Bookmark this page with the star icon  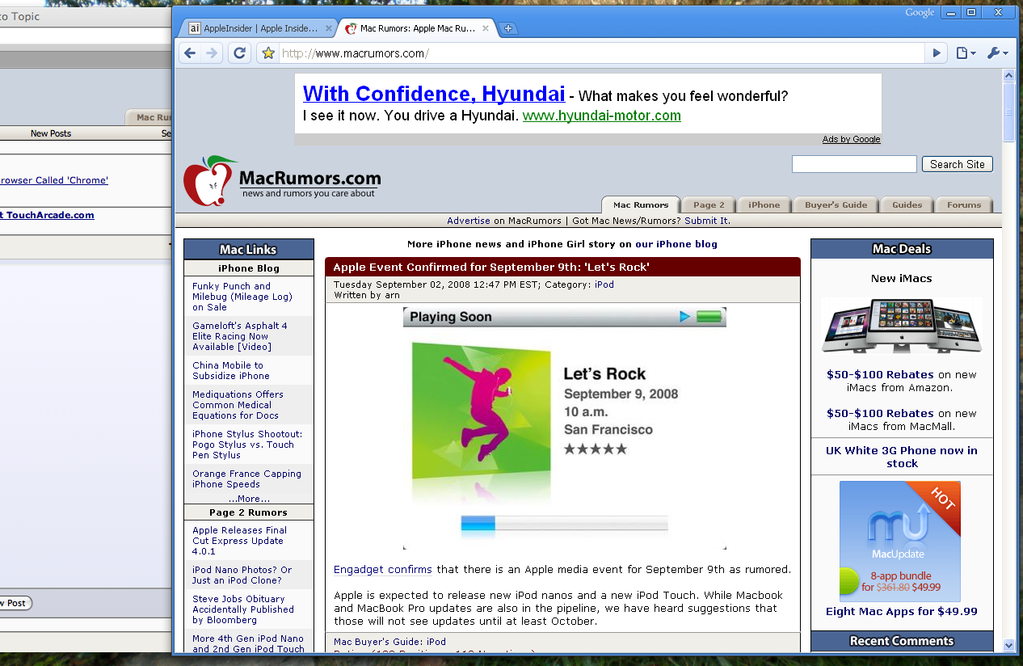pos(267,53)
